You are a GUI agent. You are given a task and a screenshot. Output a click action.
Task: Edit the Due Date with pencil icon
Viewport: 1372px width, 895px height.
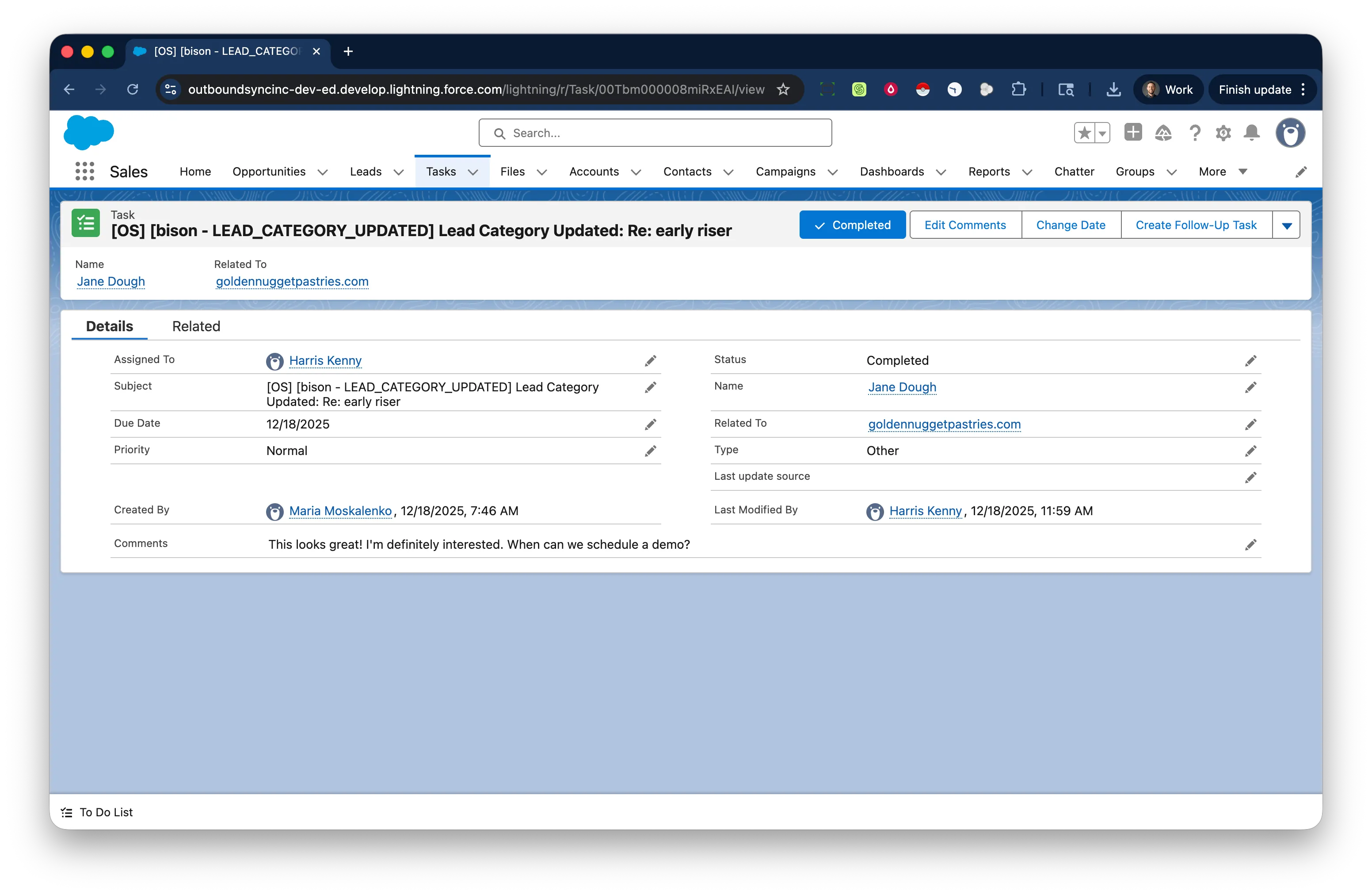(x=651, y=424)
